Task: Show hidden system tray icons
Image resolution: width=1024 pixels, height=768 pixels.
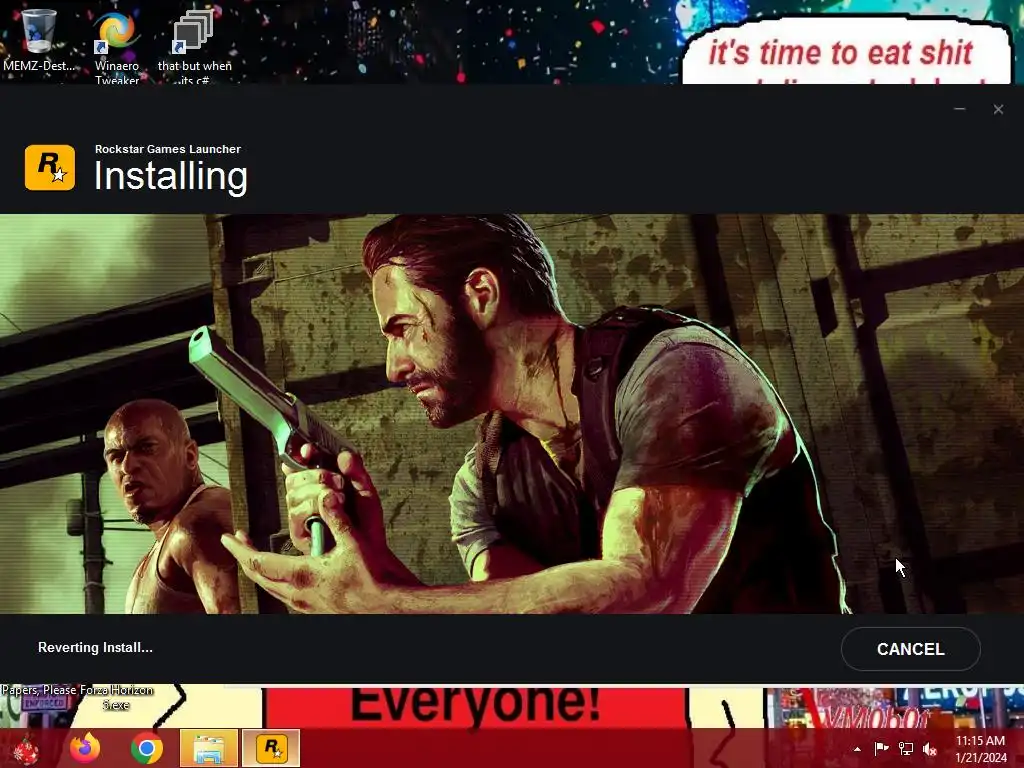Action: 857,749
